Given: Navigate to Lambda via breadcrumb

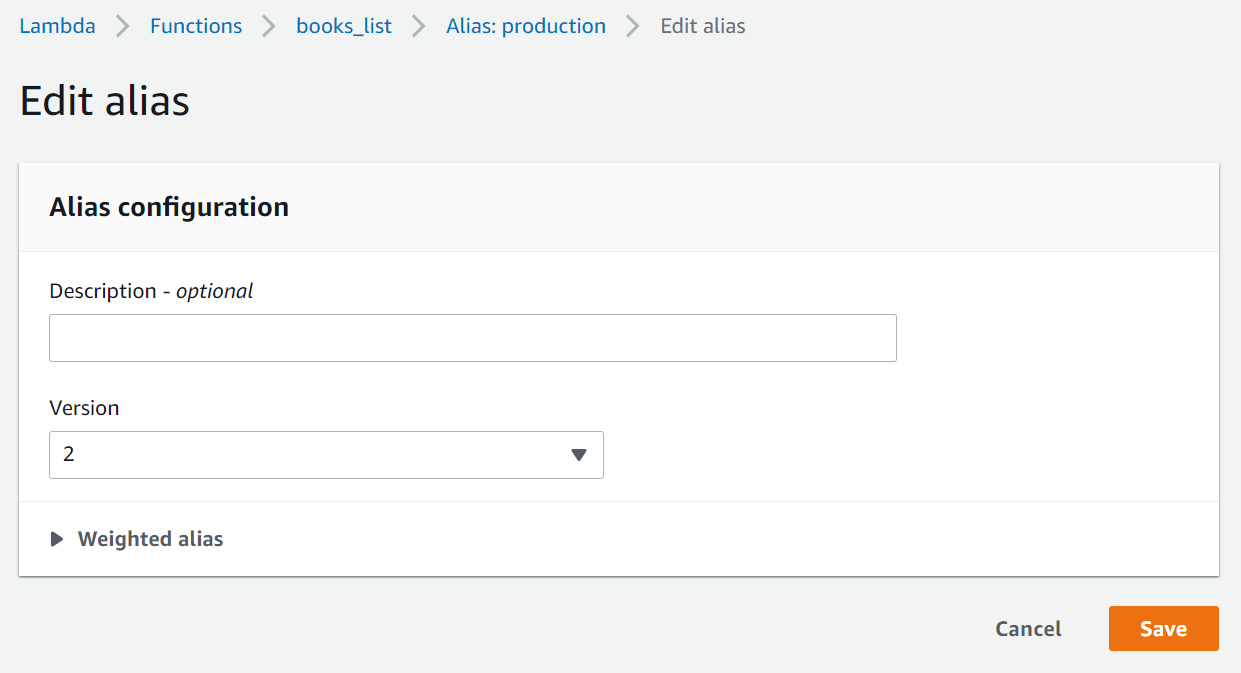Looking at the screenshot, I should point(57,26).
